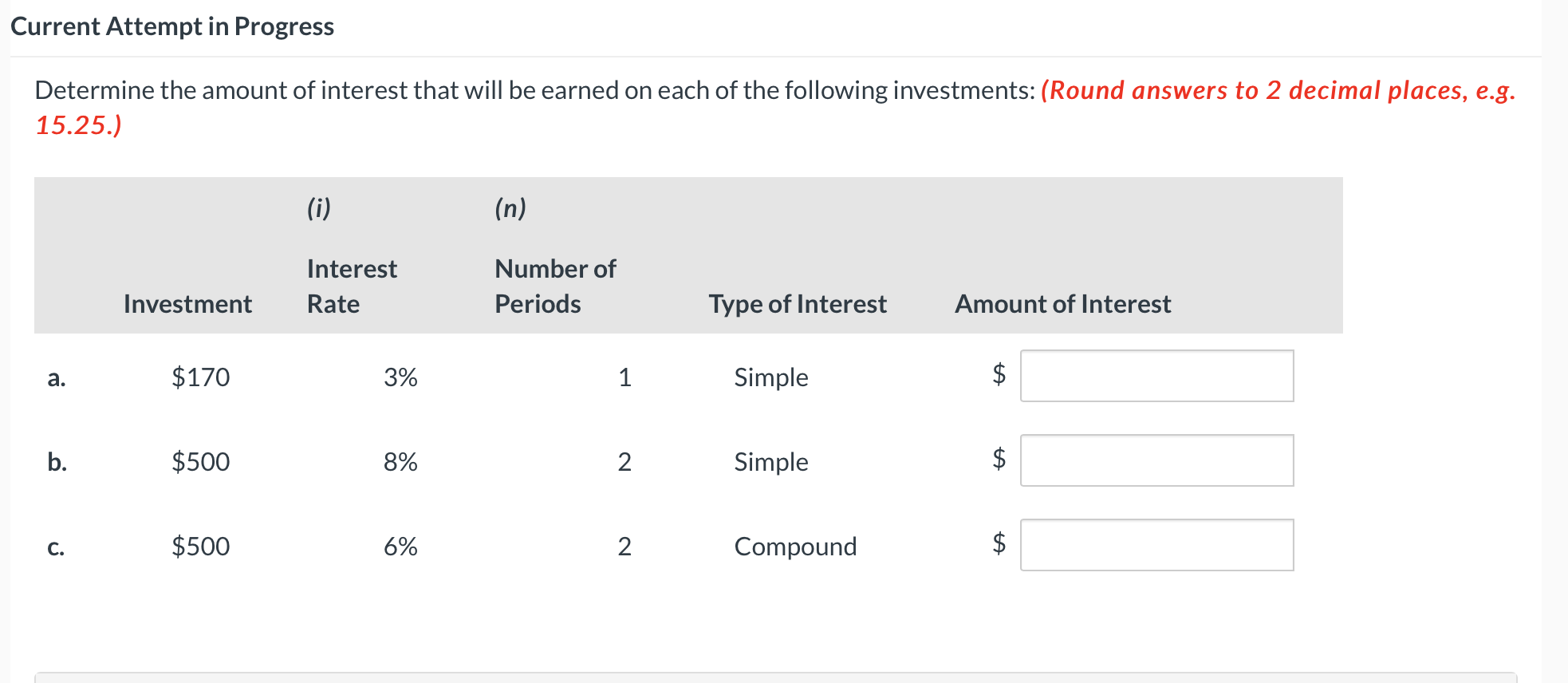
Task: Click the Simple interest label in row a
Action: (770, 377)
